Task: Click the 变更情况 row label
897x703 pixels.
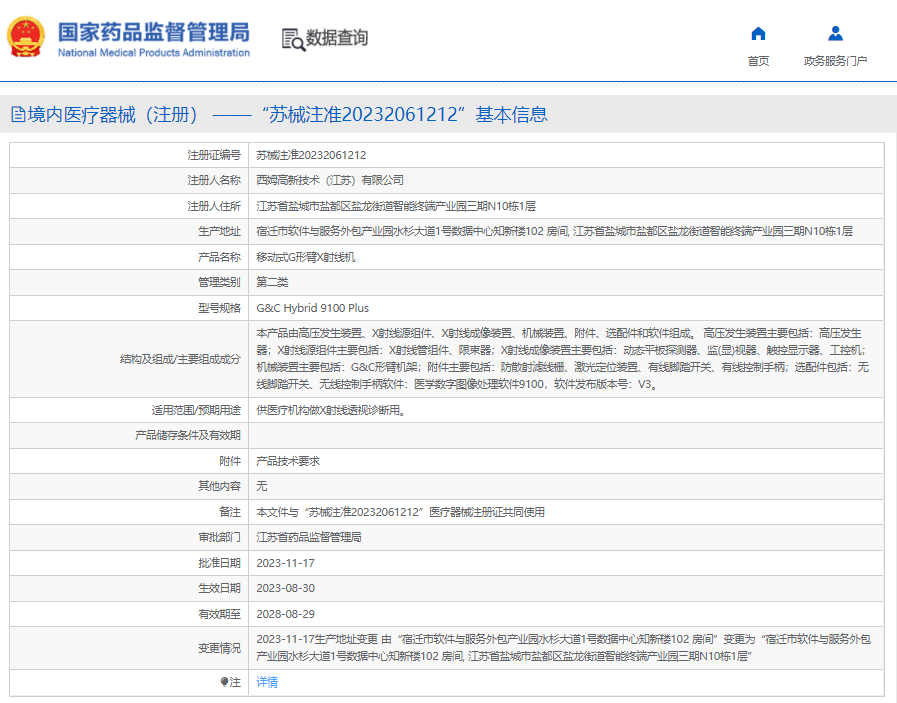Action: (219, 648)
